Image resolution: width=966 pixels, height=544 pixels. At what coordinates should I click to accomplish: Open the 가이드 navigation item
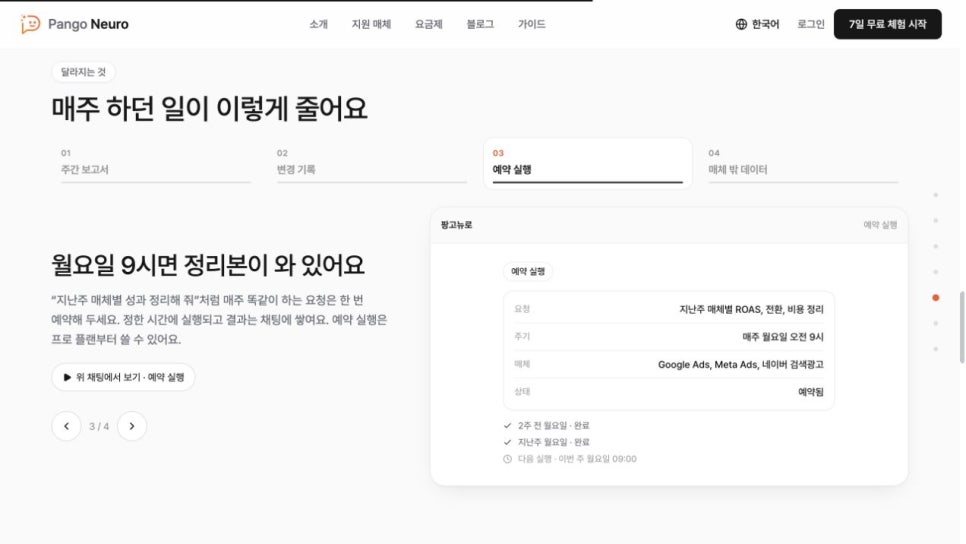point(532,24)
